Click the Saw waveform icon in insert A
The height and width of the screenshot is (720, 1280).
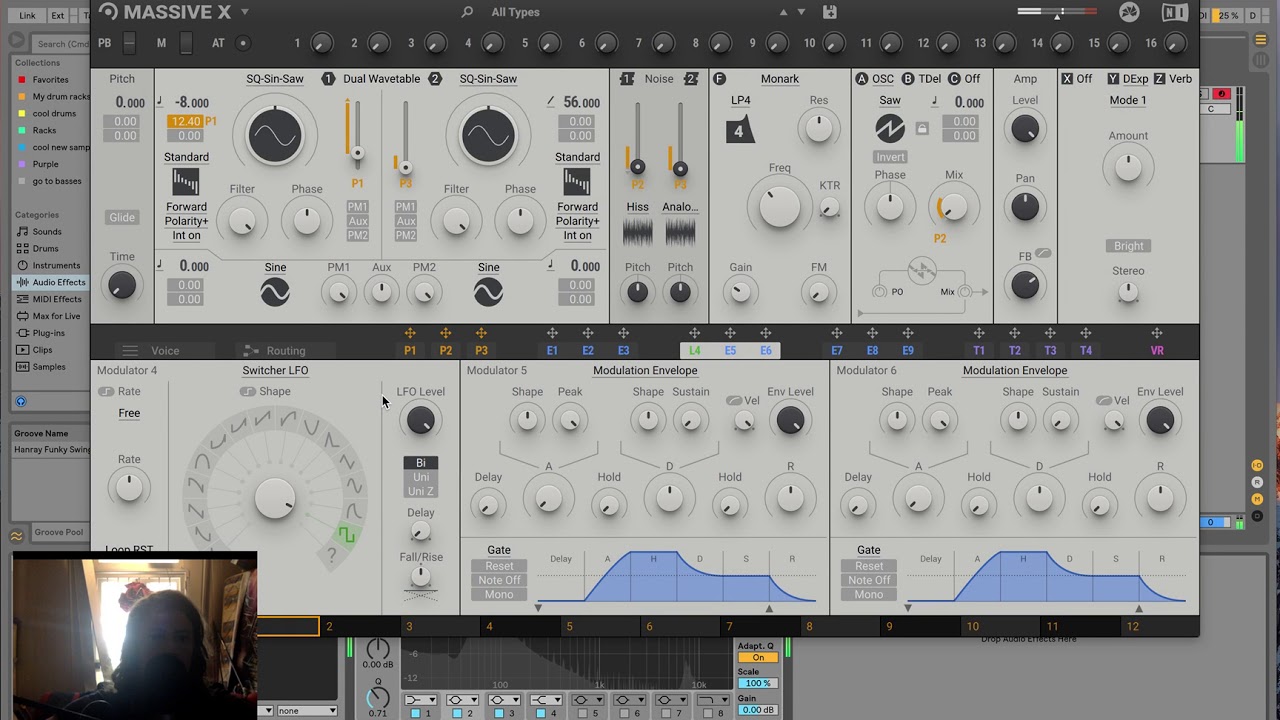coord(889,128)
